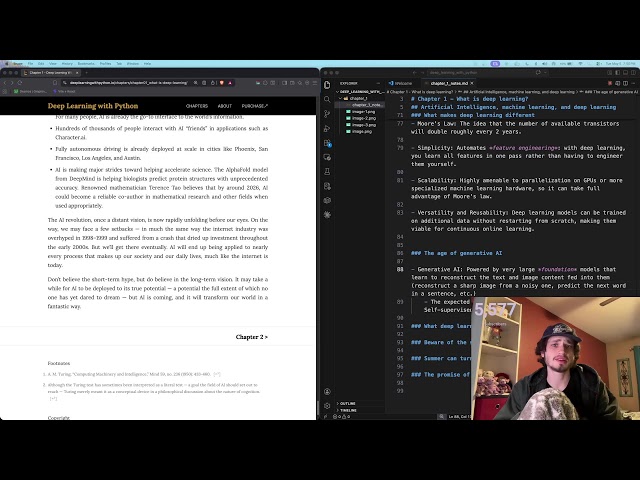Click VS Code navigate back arrow in title bar

click(415, 73)
